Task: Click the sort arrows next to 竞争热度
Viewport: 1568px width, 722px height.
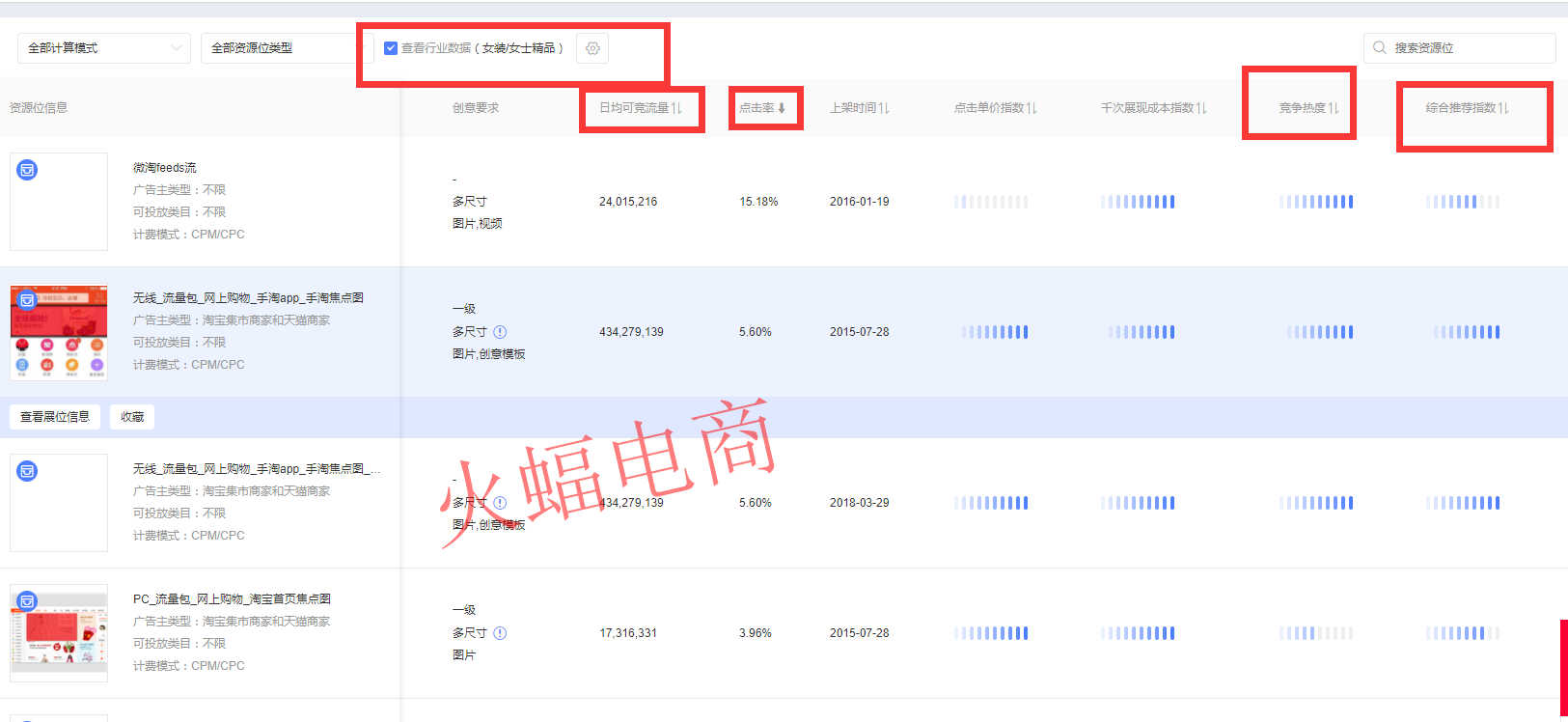Action: tap(1334, 108)
